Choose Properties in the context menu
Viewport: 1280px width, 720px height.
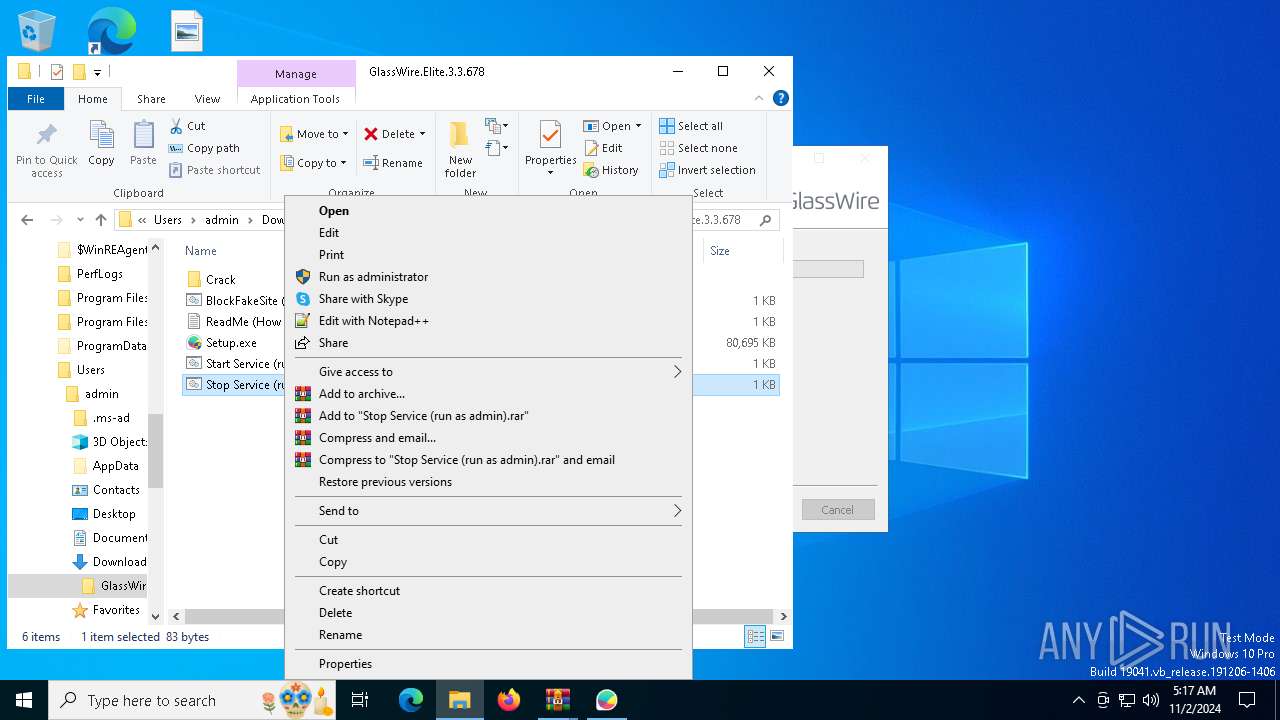[488, 664]
